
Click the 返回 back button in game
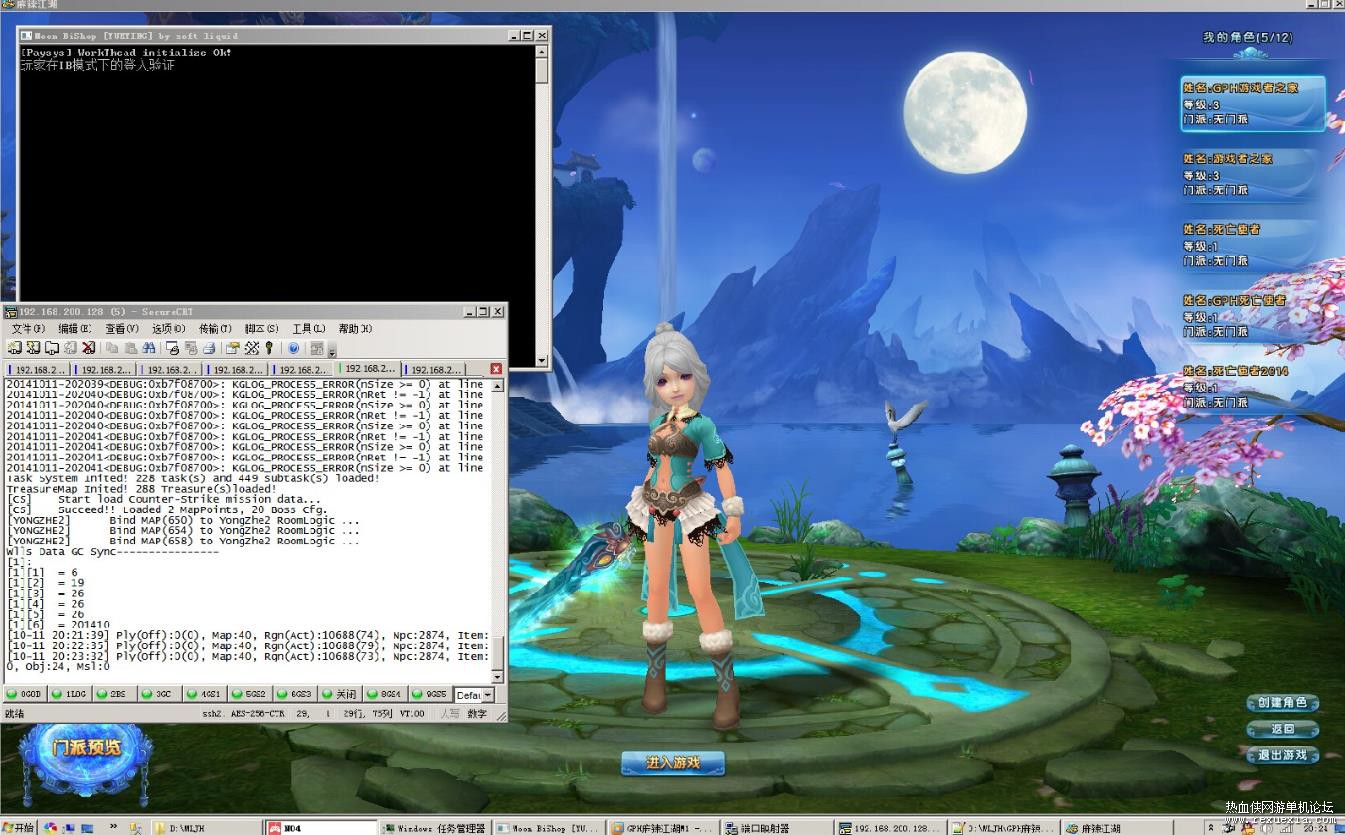coord(1282,729)
